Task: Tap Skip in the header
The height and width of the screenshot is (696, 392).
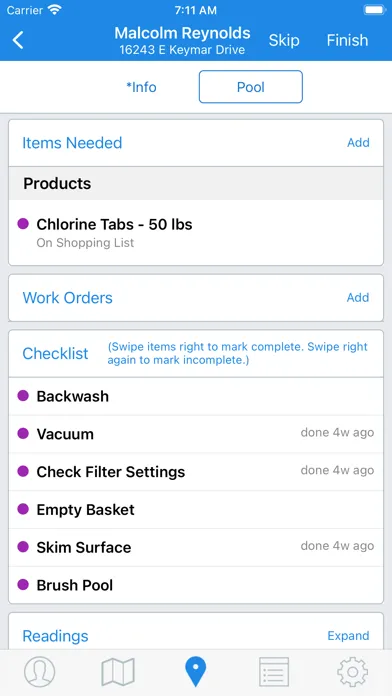Action: pyautogui.click(x=284, y=40)
